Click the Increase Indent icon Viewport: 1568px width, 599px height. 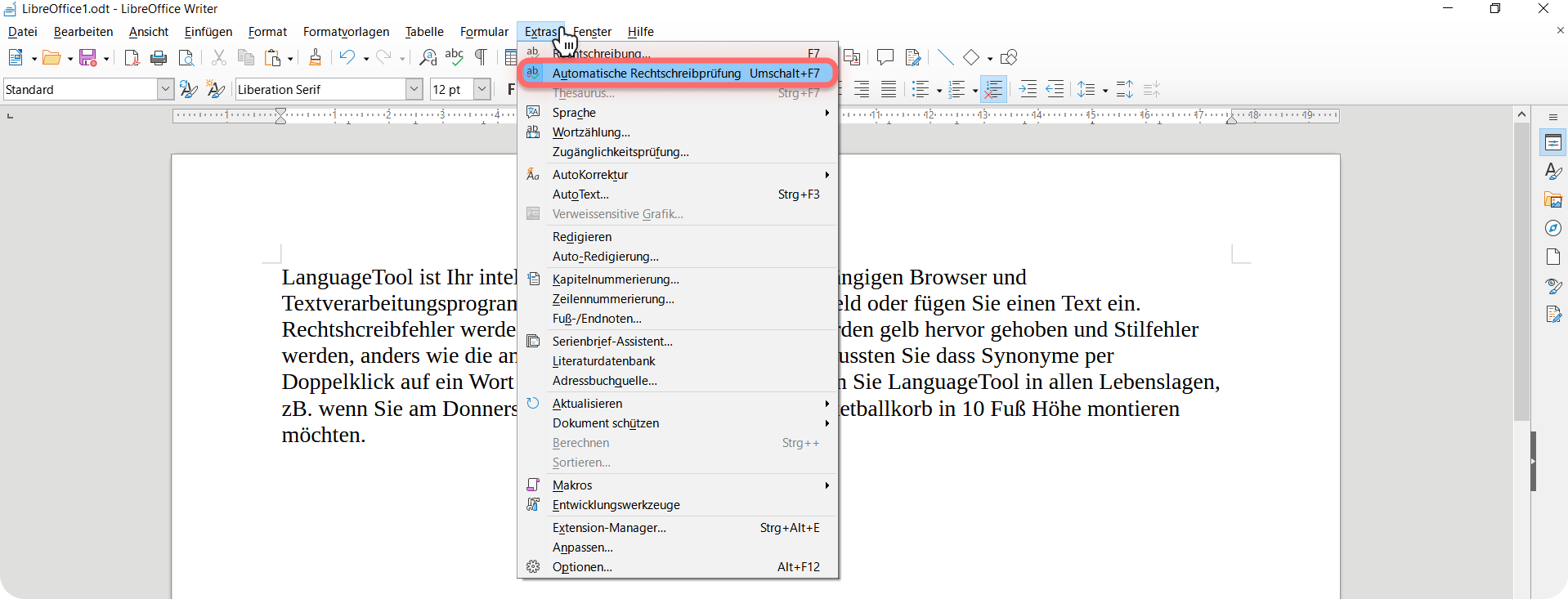coord(1028,89)
